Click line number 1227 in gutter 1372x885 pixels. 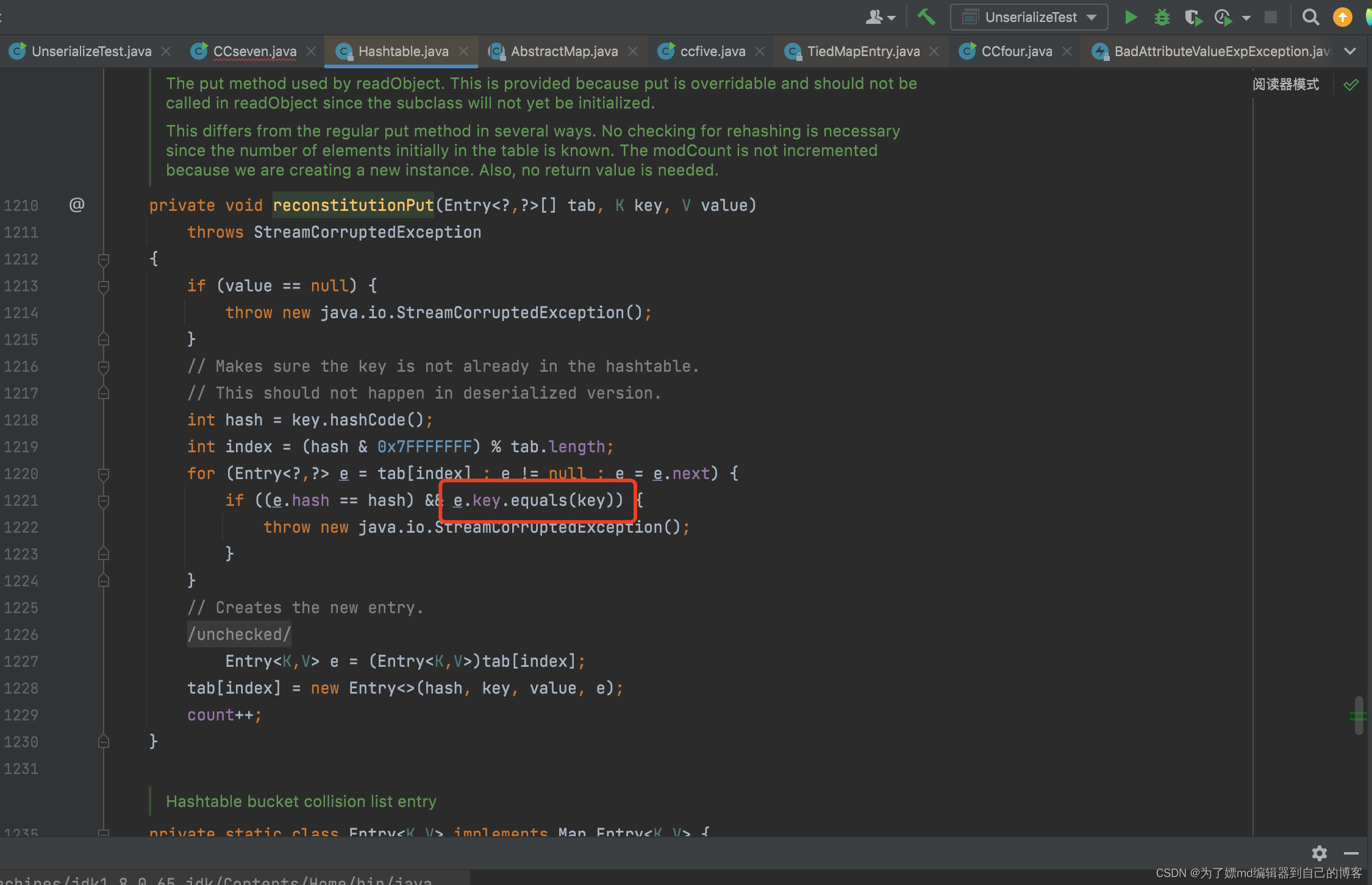21,661
